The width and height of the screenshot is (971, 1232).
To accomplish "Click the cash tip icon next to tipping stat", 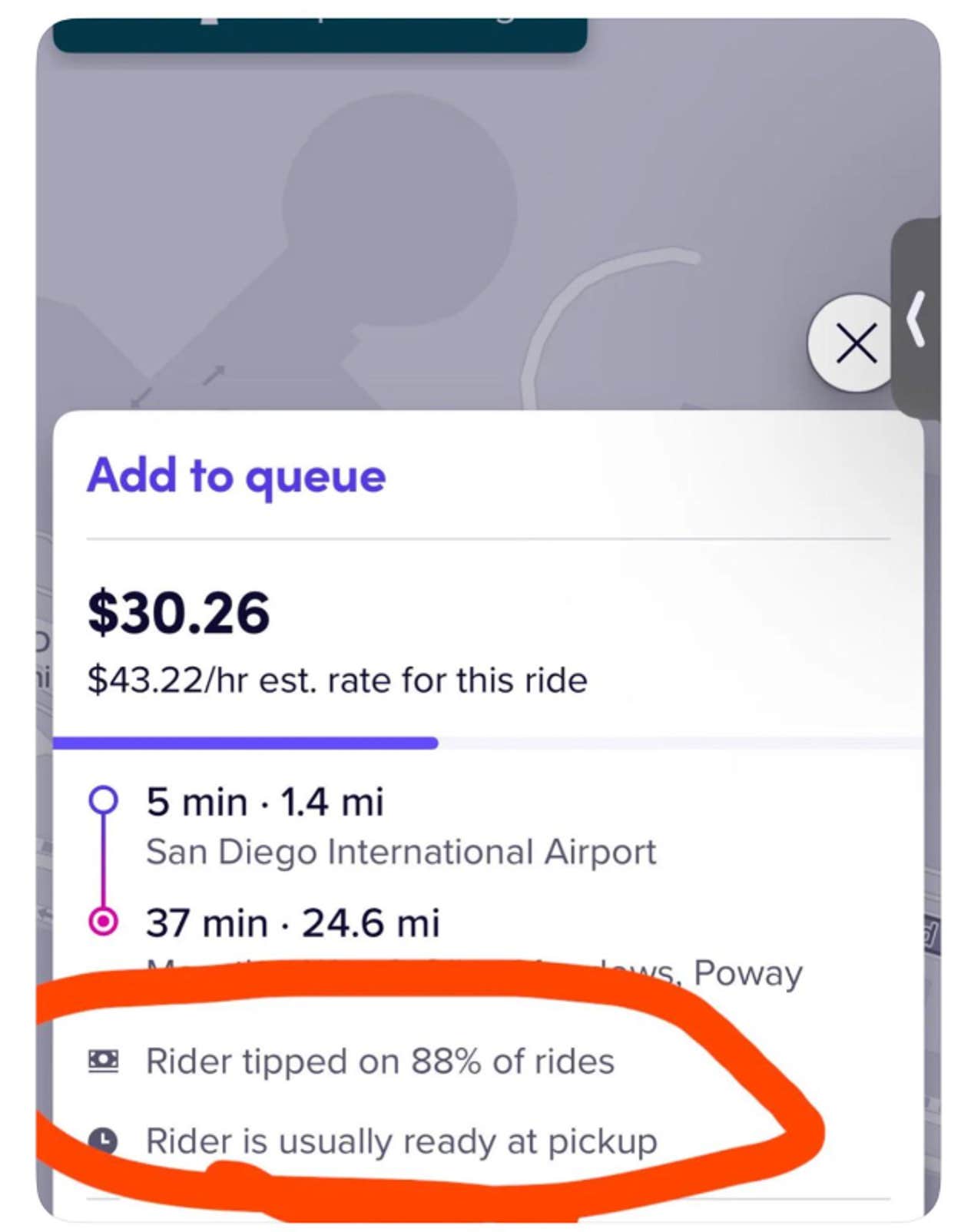I will (104, 1061).
